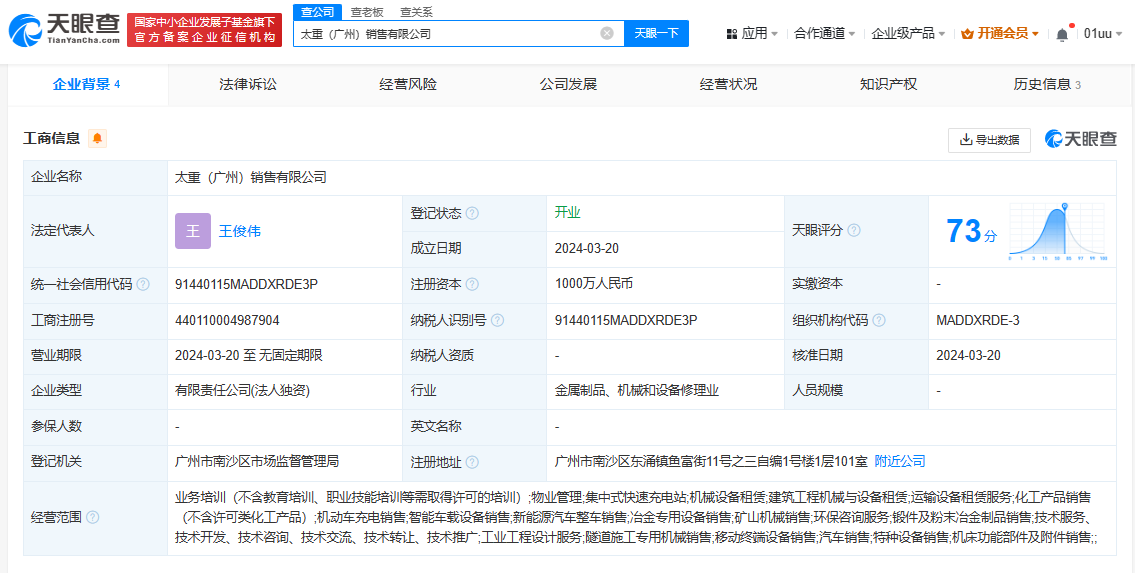Clear the search box with X icon
The height and width of the screenshot is (573, 1135).
click(607, 33)
